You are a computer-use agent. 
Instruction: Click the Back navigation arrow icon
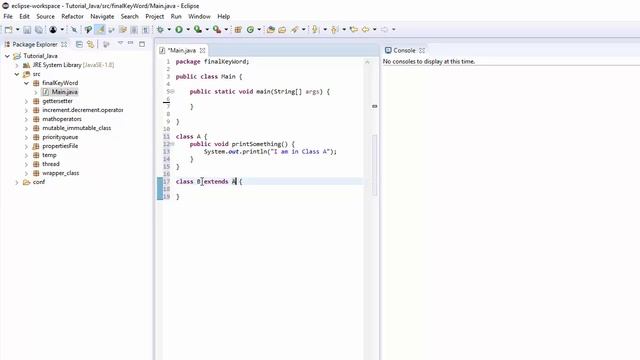pyautogui.click(x=365, y=29)
